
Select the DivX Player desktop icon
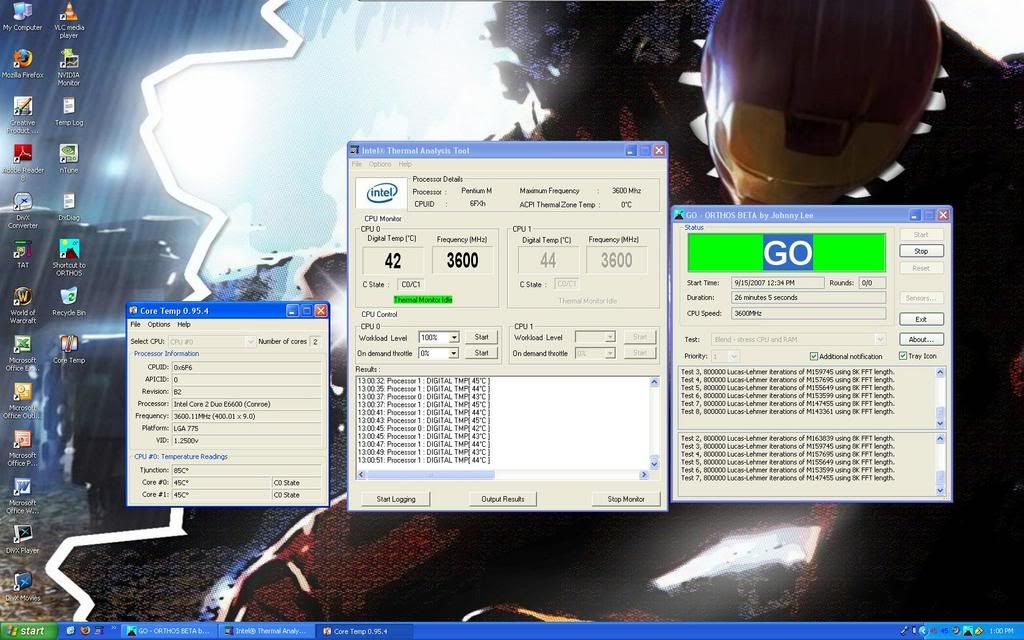[23, 539]
